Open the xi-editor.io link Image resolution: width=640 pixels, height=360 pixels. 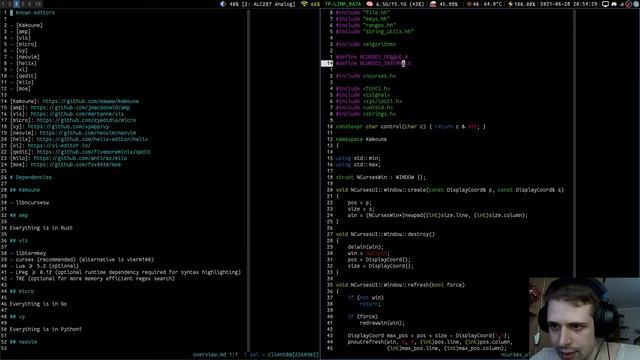tap(59, 146)
